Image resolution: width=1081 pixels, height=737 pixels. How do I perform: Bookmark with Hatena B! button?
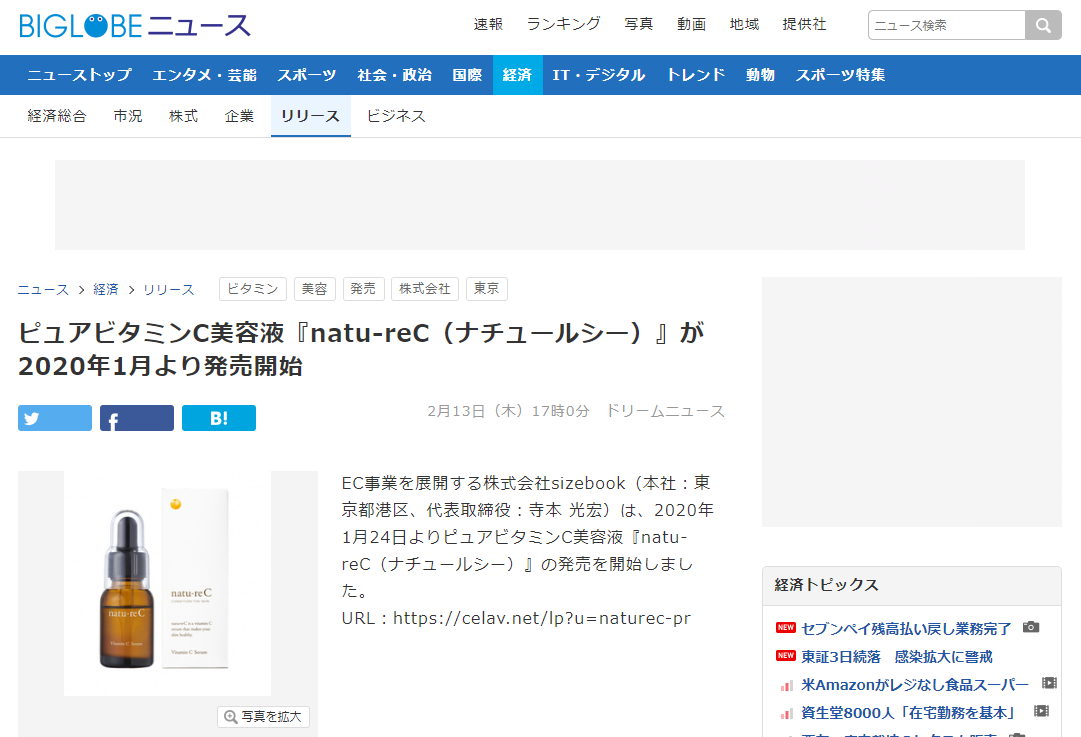(219, 418)
